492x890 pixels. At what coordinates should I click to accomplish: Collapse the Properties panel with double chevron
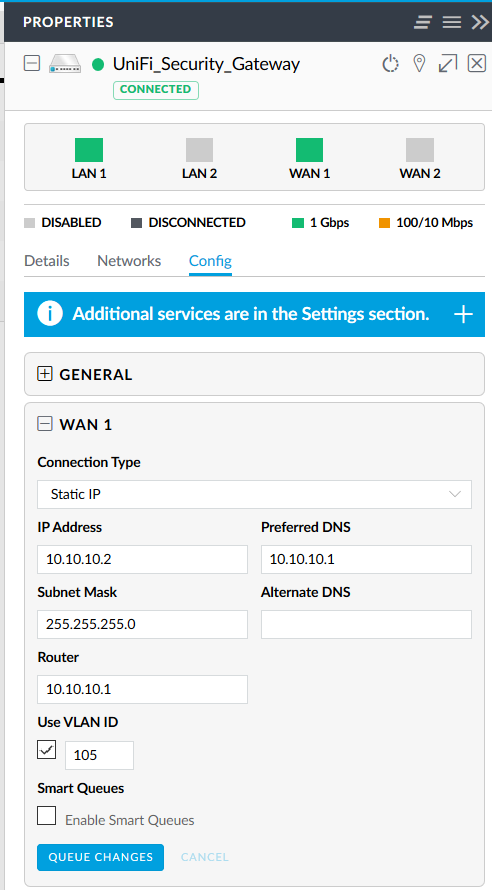click(480, 22)
